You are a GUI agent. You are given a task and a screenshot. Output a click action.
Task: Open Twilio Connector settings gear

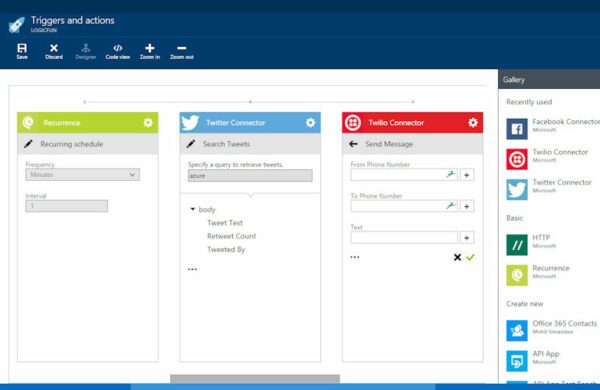[473, 122]
